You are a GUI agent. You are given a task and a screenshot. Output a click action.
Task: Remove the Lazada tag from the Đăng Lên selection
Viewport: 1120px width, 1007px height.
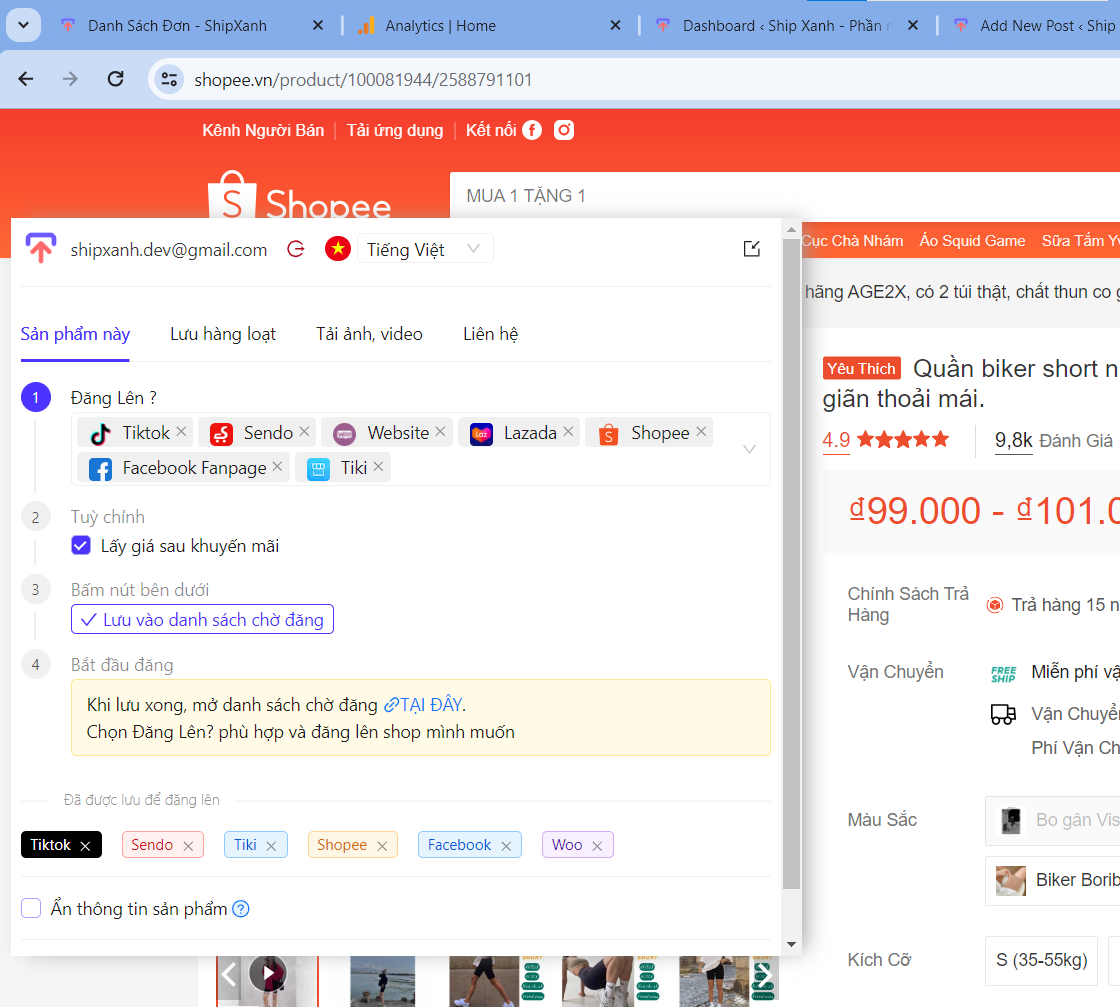point(568,432)
